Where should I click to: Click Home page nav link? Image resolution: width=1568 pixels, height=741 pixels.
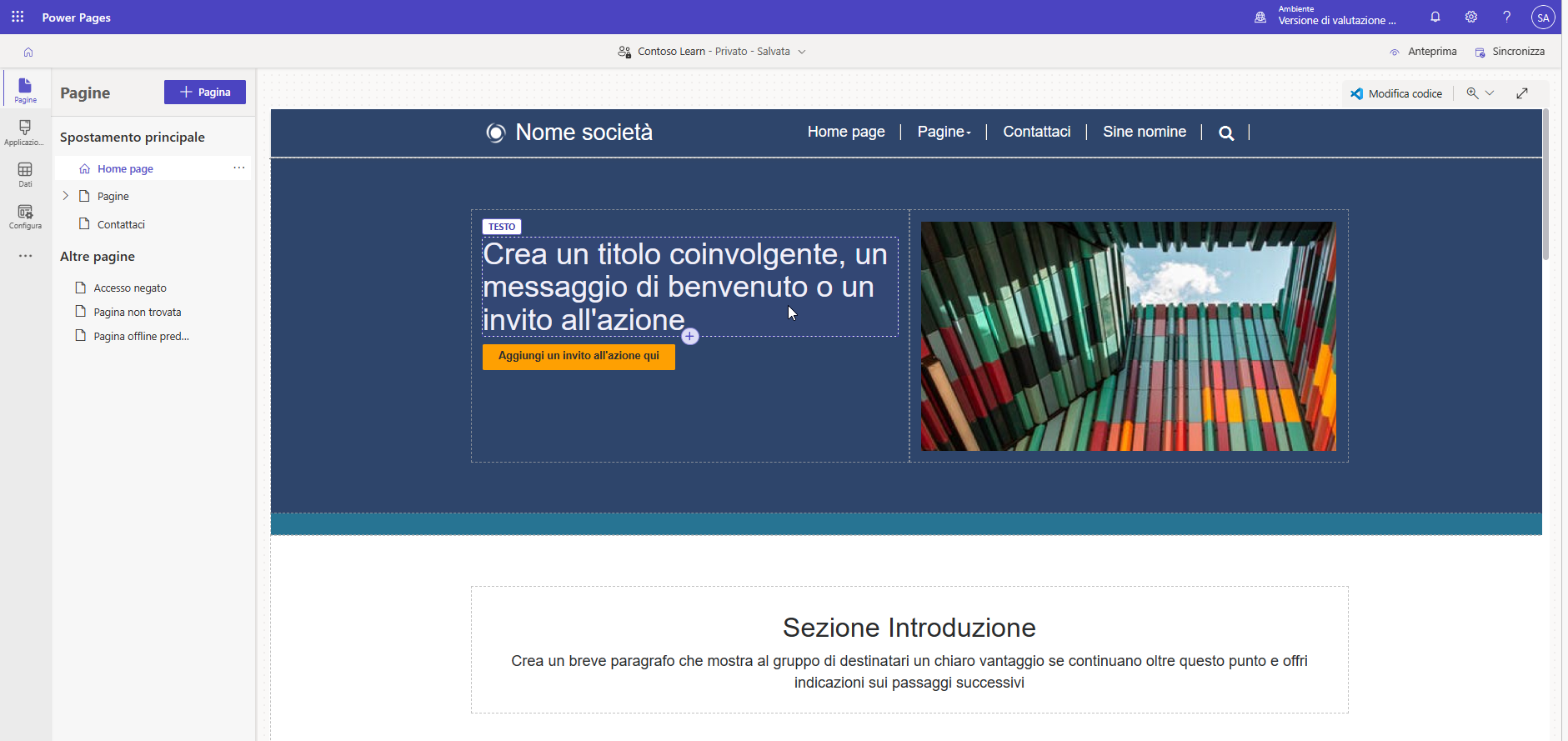(846, 132)
